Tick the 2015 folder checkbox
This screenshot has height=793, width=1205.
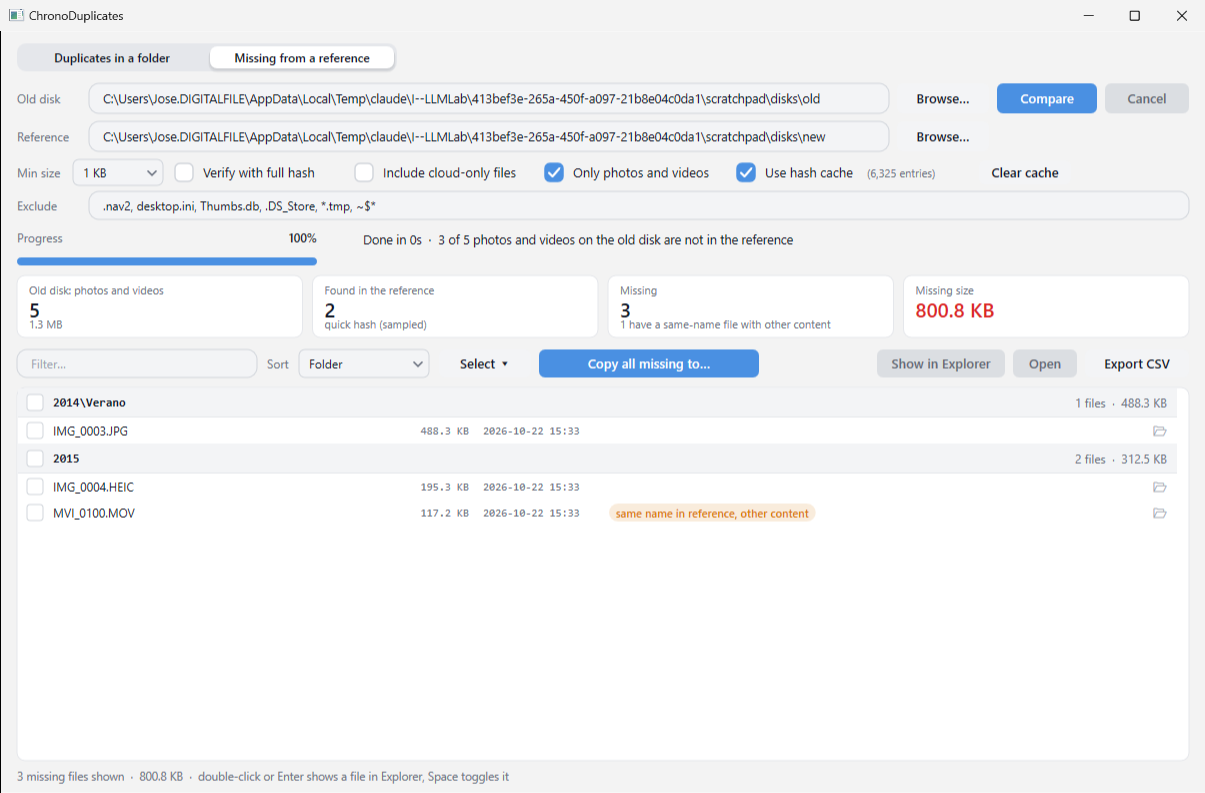tap(35, 459)
